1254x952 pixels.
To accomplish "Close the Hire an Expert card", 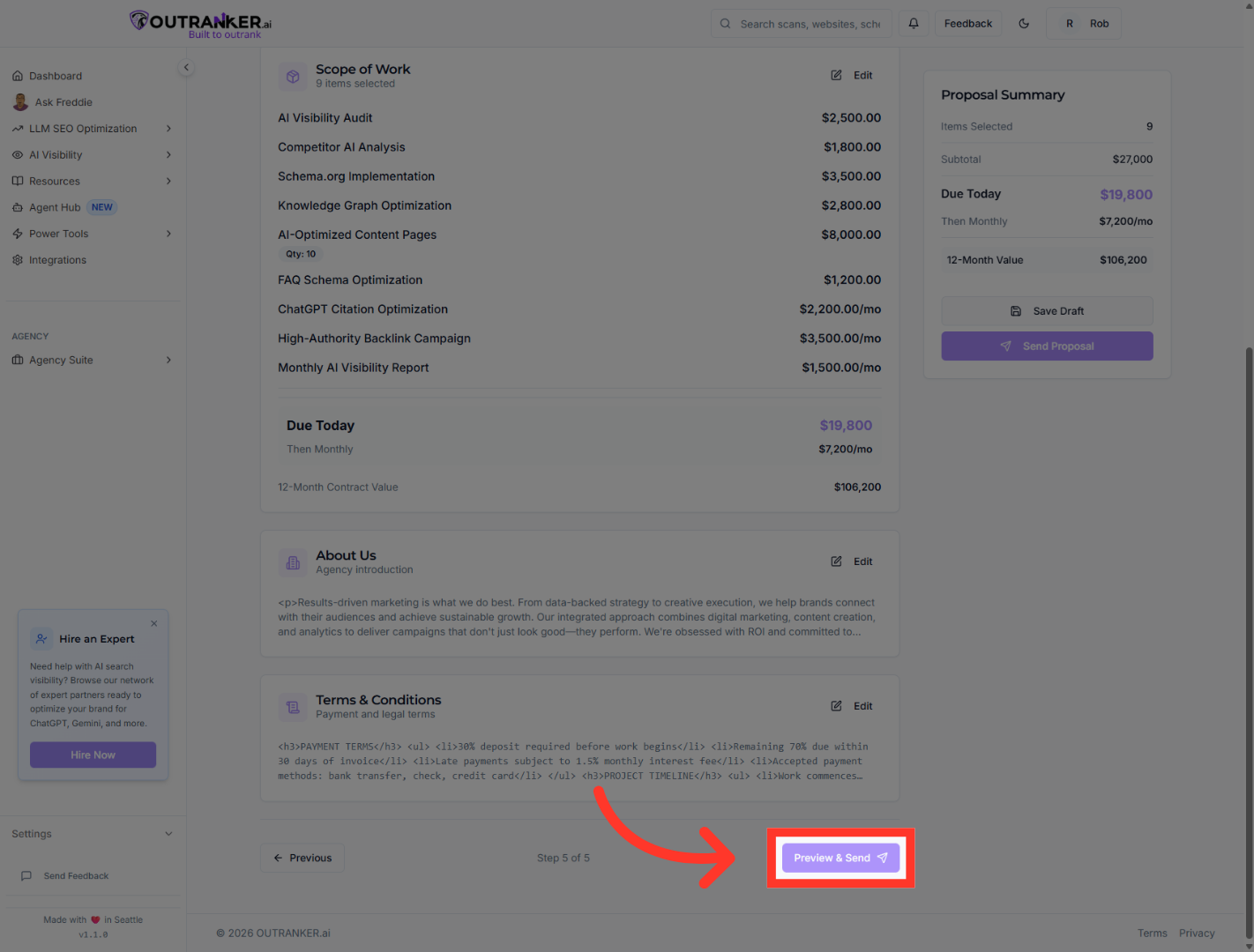I will tap(154, 623).
